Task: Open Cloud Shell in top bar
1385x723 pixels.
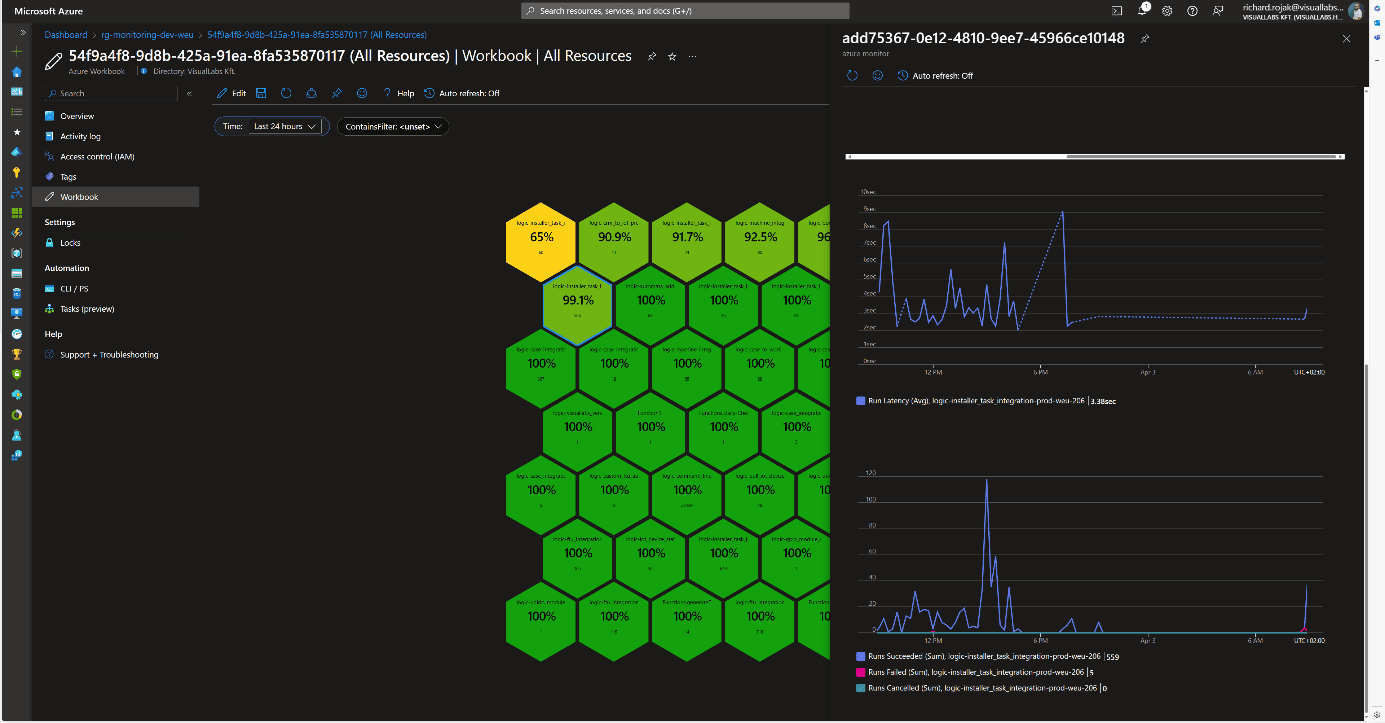Action: [1117, 10]
